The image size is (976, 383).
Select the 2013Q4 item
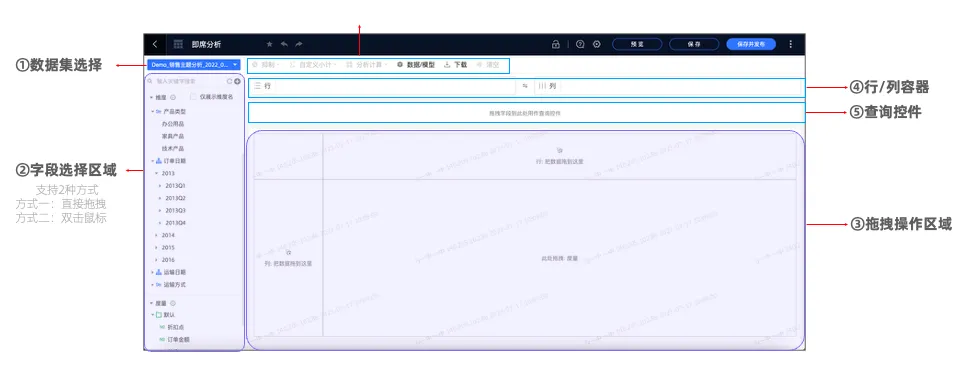pyautogui.click(x=176, y=223)
